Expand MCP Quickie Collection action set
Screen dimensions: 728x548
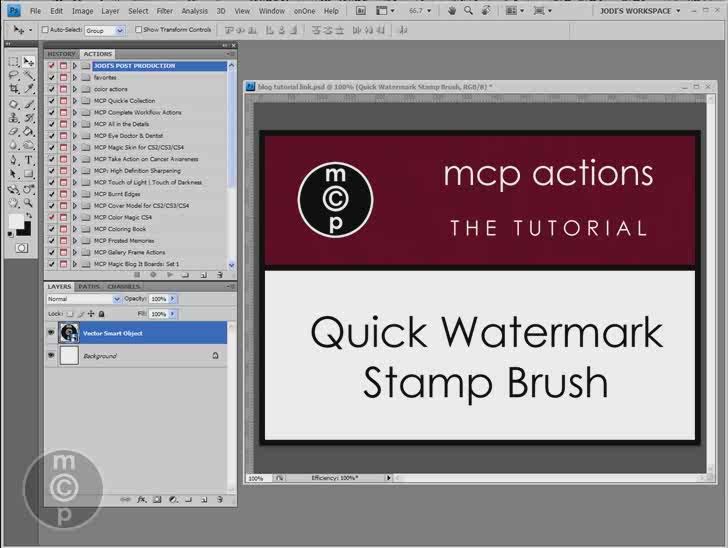[x=75, y=101]
